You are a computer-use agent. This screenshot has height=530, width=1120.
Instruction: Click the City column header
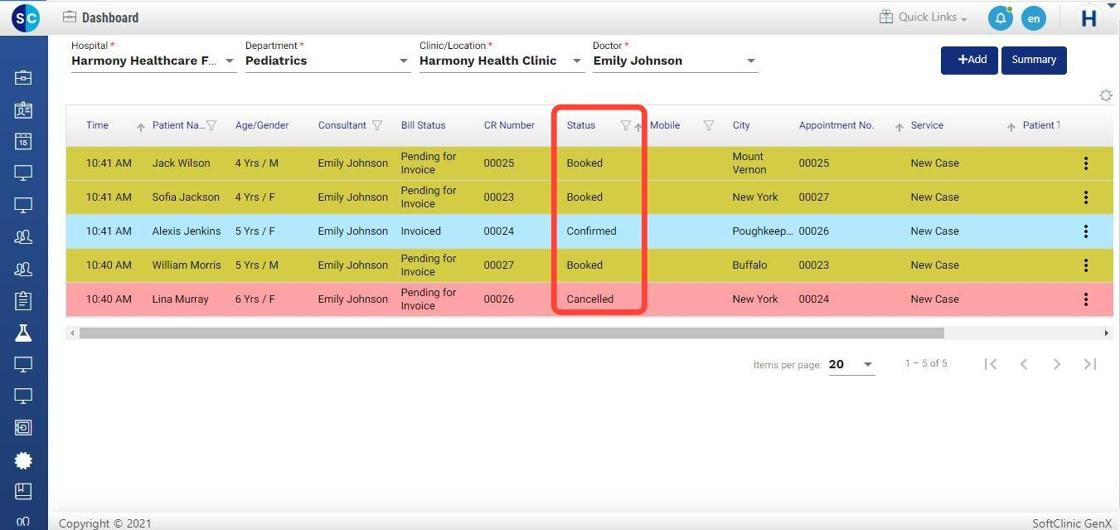click(x=741, y=125)
